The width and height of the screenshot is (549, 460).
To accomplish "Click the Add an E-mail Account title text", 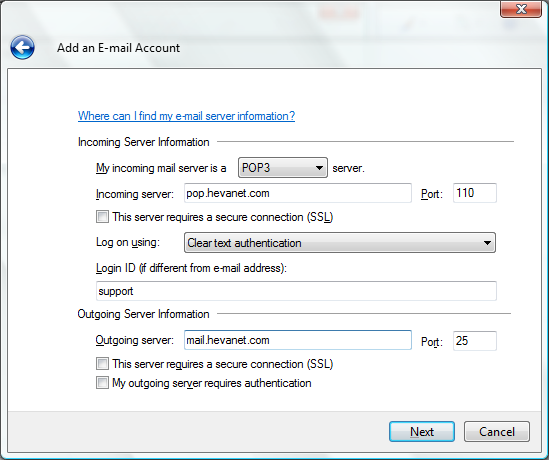I will (x=118, y=48).
